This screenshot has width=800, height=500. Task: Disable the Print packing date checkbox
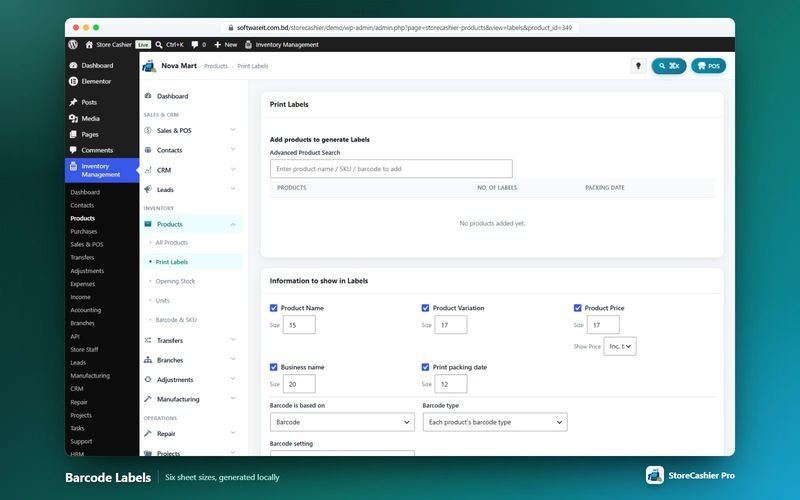click(425, 367)
